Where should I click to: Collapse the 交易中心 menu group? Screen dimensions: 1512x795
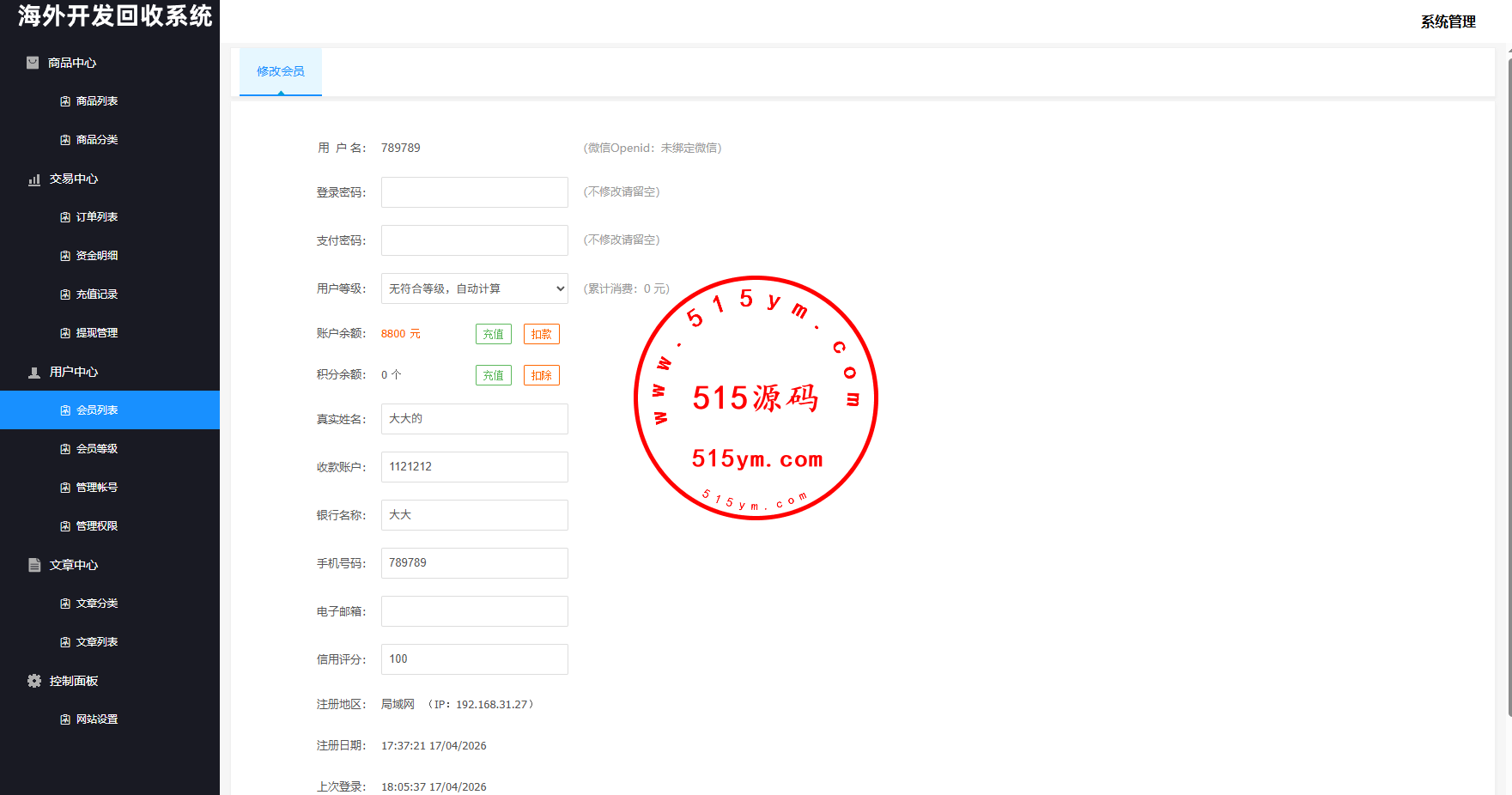[x=74, y=179]
